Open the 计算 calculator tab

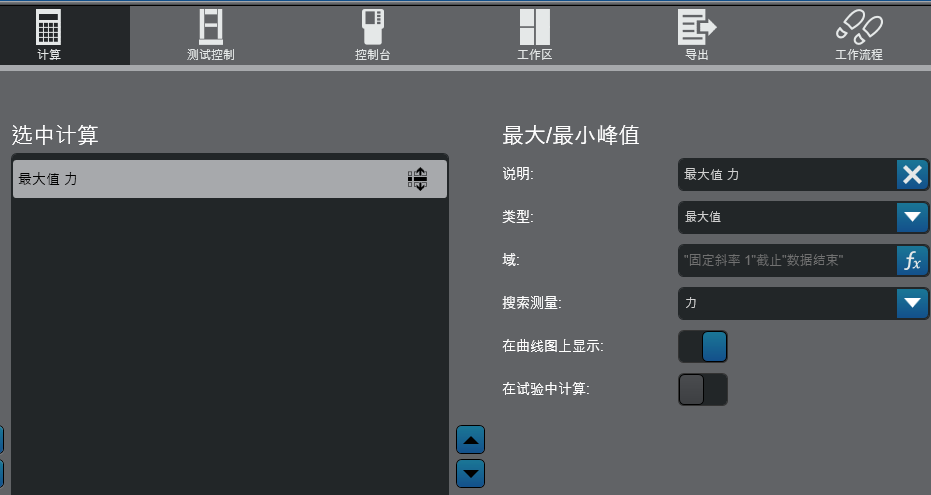[49, 35]
